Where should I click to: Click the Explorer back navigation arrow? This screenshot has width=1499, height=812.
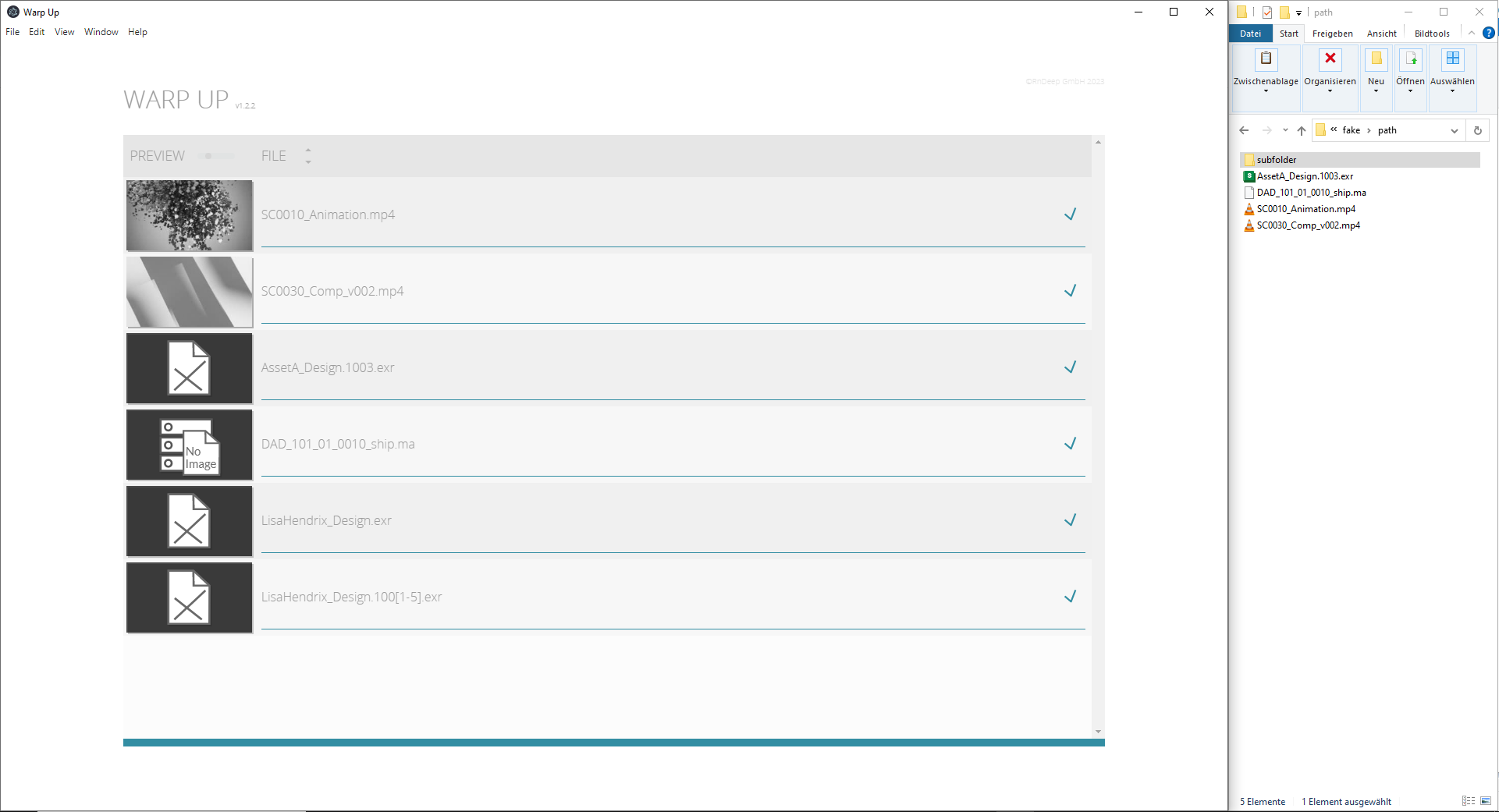coord(1244,130)
